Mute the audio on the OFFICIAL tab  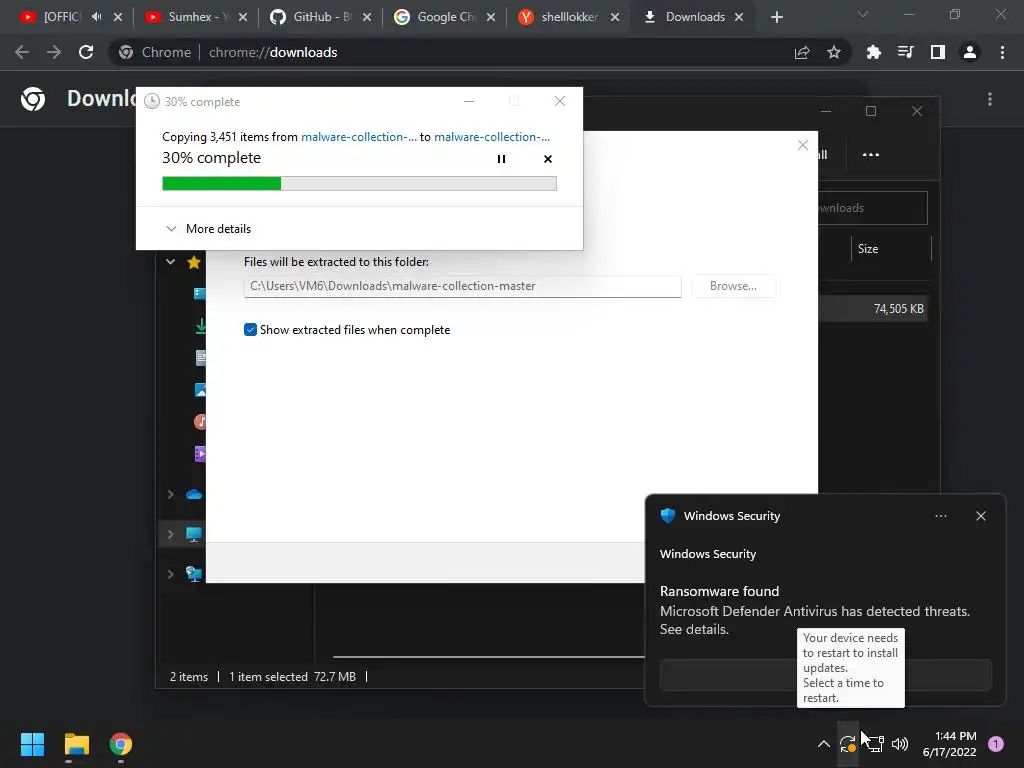(97, 17)
